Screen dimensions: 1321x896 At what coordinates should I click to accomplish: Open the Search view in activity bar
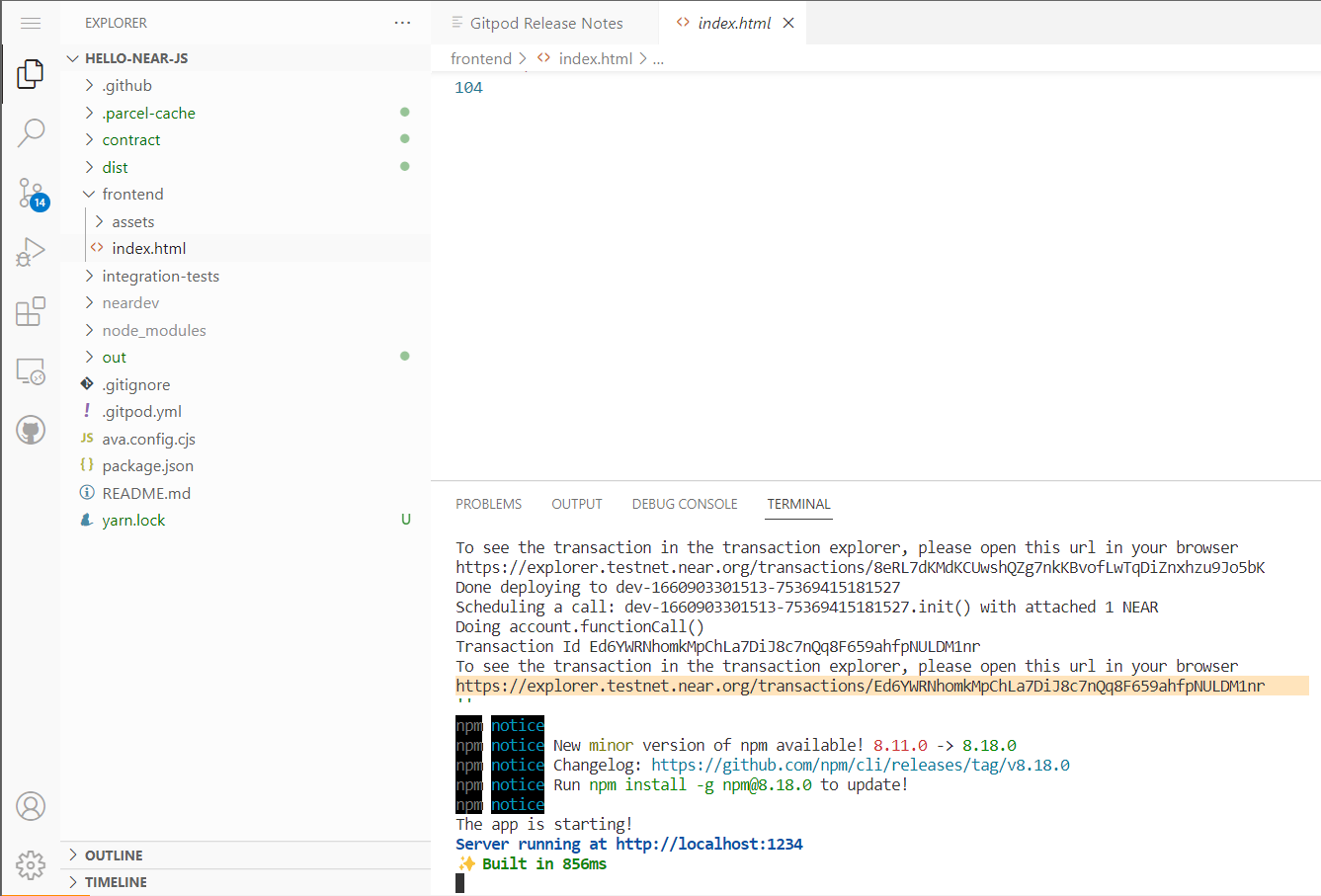click(31, 131)
